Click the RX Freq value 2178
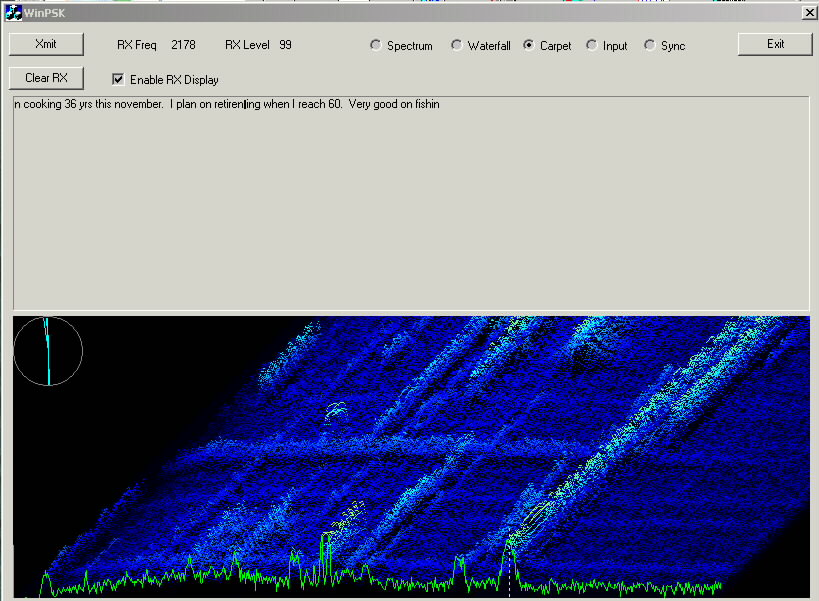The width and height of the screenshot is (819, 601). coord(183,45)
